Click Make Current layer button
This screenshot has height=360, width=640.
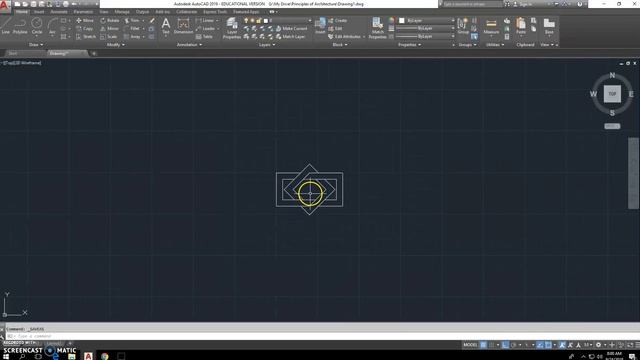(x=291, y=29)
